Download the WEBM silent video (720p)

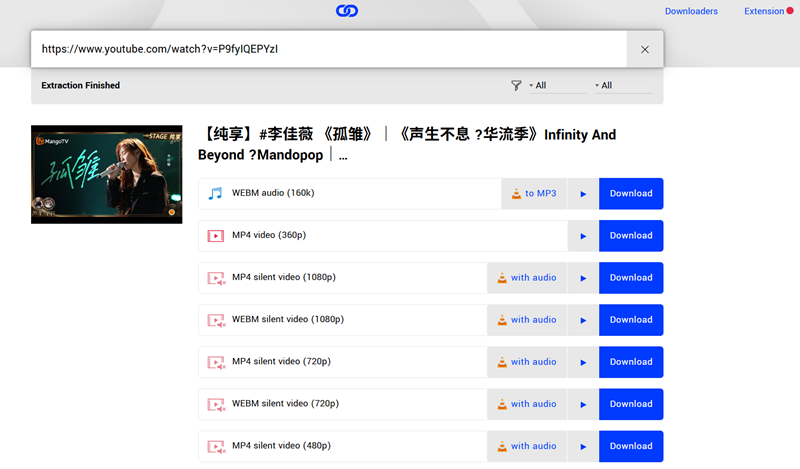click(631, 404)
